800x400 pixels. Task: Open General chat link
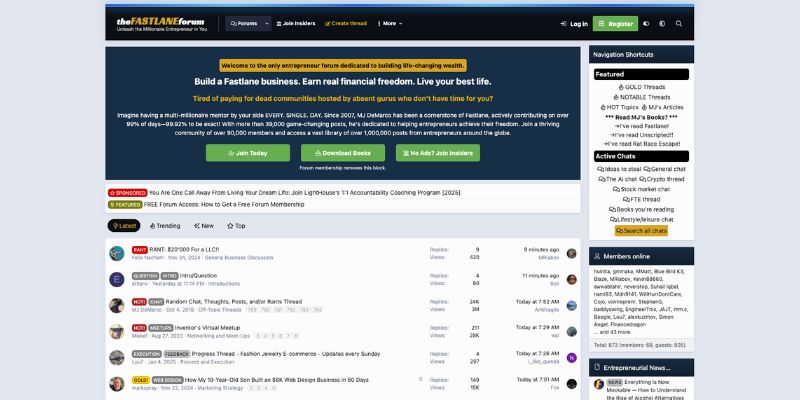[664, 169]
